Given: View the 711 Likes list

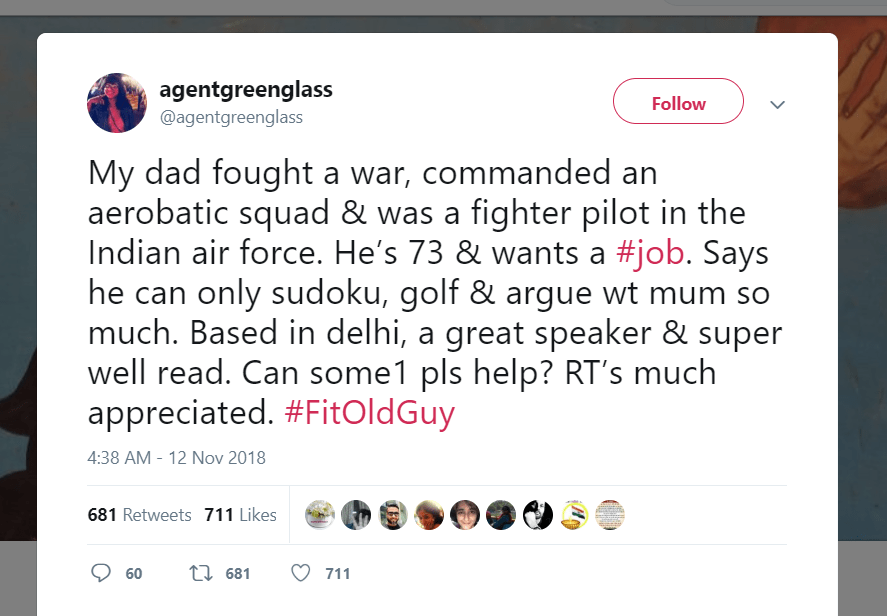Looking at the screenshot, I should click(240, 515).
